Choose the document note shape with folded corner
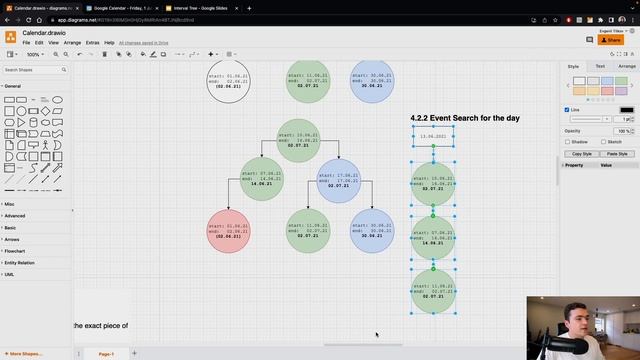Screen dimensions: 640x360 [9, 145]
